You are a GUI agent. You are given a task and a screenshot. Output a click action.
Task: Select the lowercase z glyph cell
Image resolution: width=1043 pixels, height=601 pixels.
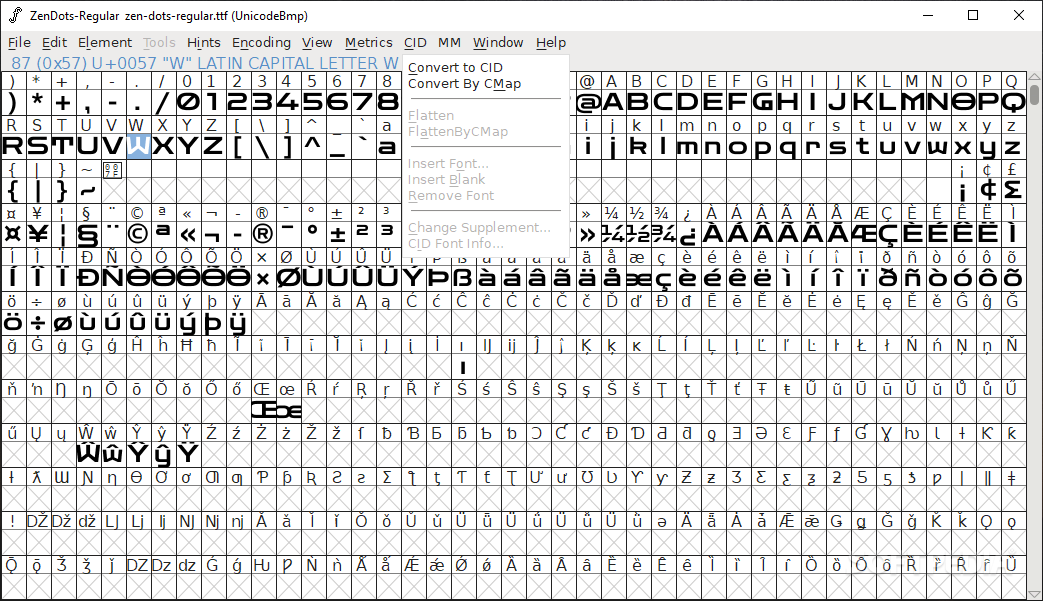coord(1013,146)
